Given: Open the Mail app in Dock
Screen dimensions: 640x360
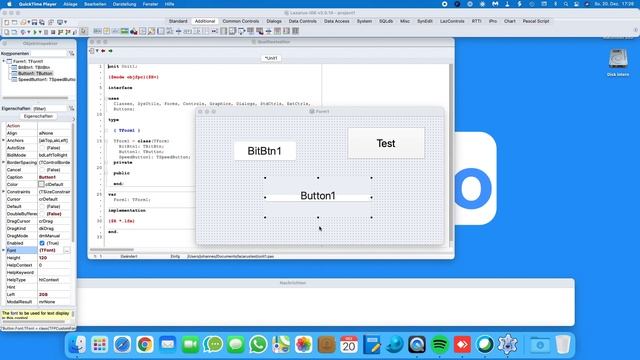Looking at the screenshot, I should coord(167,345).
